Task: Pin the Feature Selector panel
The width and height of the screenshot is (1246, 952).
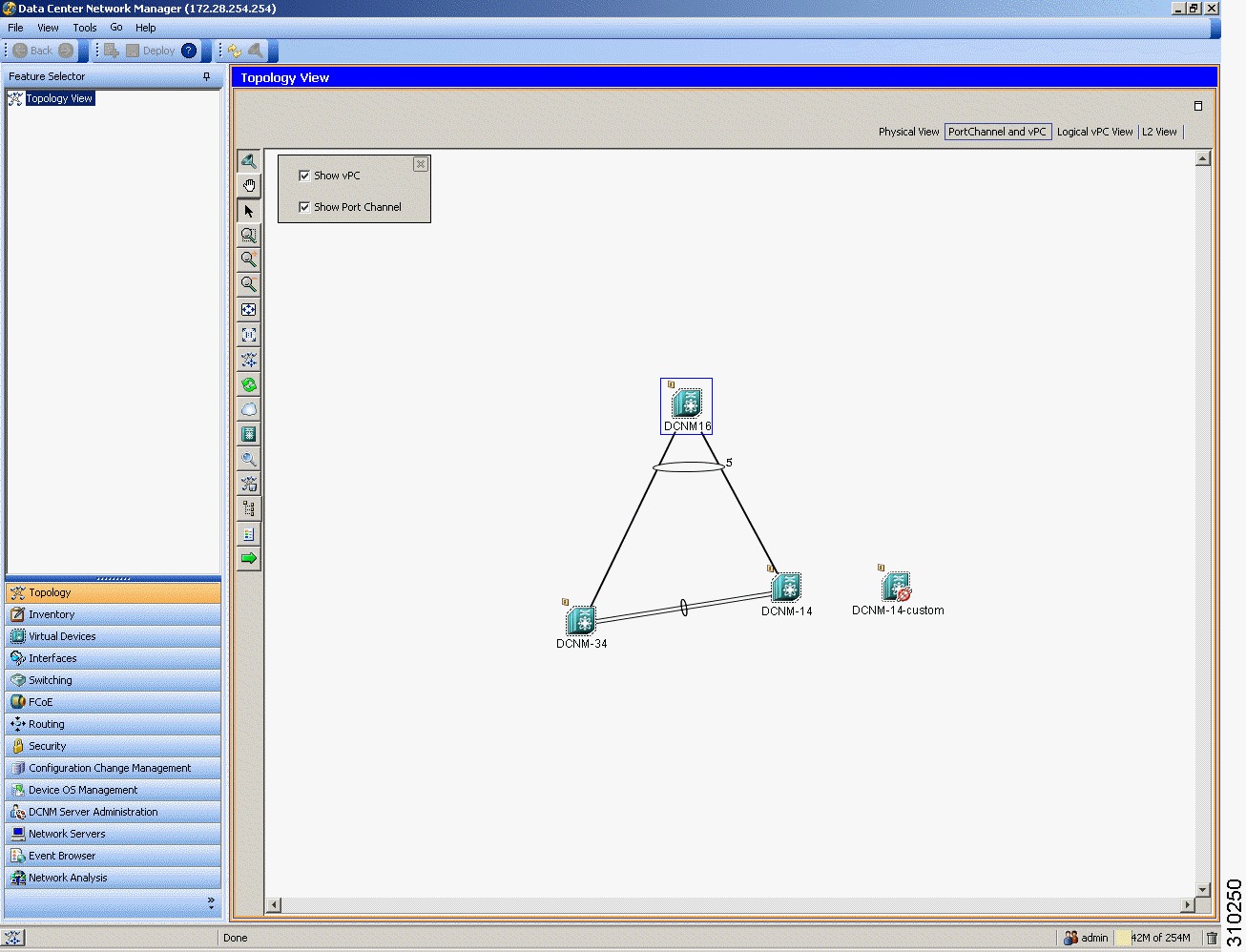Action: click(x=207, y=76)
